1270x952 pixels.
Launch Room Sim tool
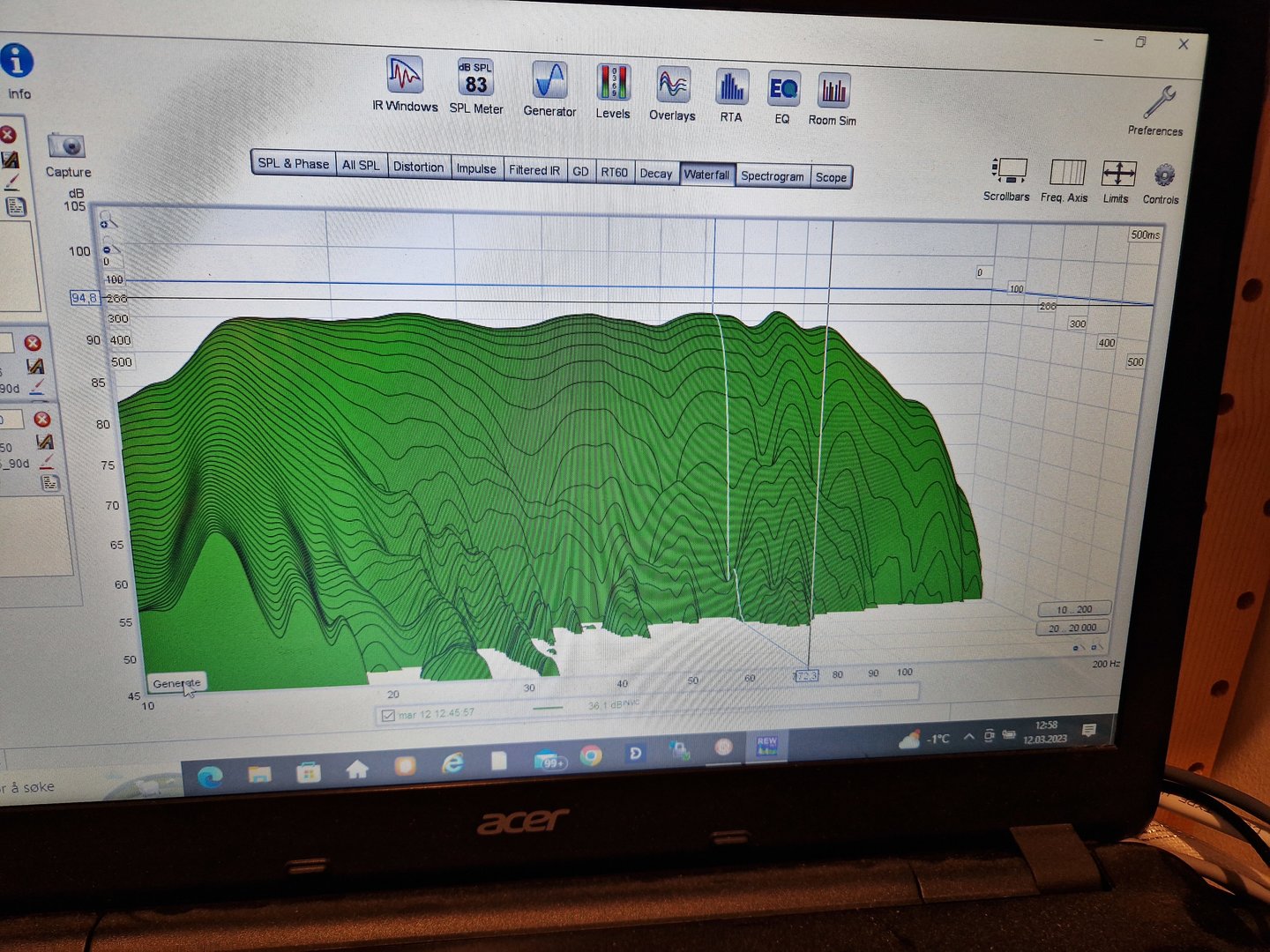(833, 92)
